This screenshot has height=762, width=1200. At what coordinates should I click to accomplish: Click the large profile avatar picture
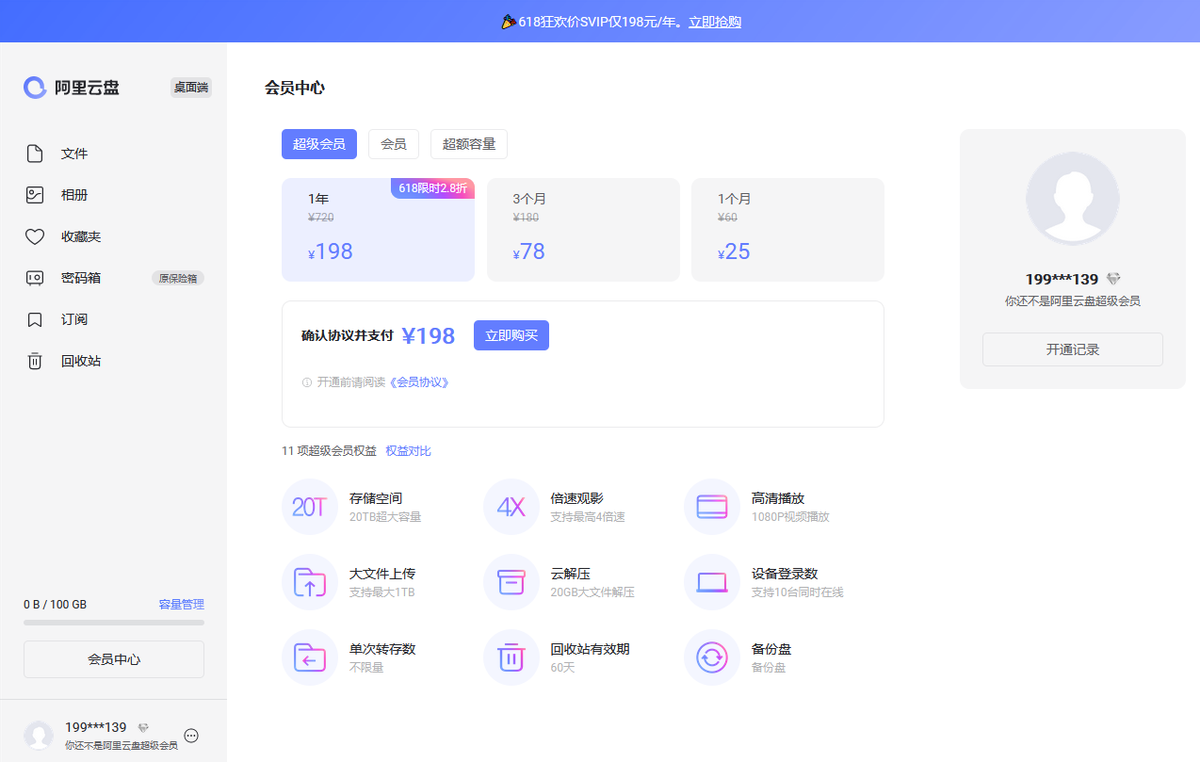click(x=1072, y=198)
